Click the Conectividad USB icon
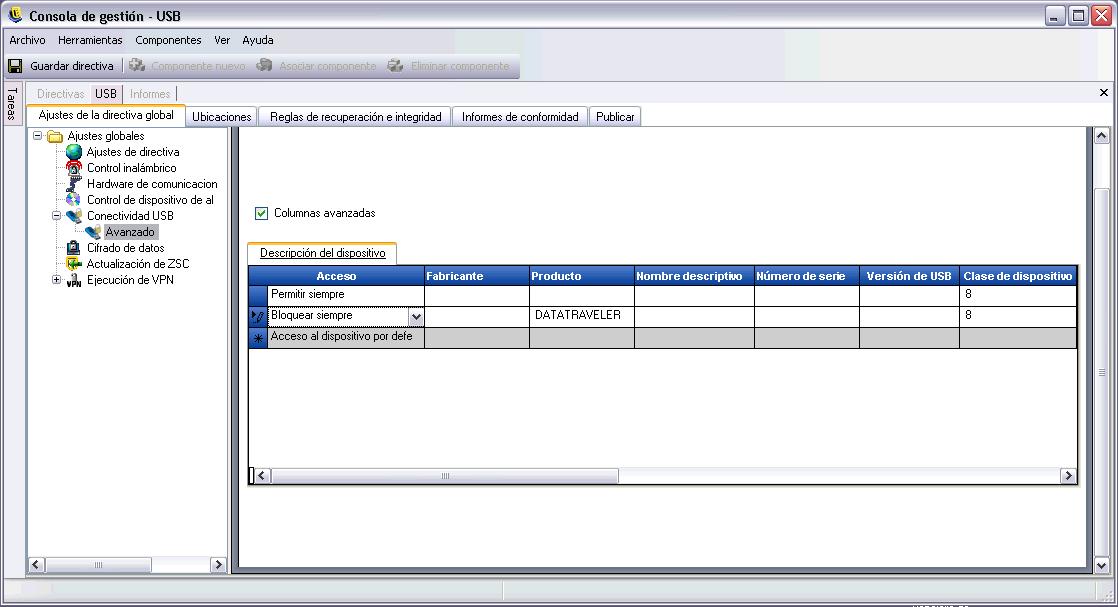This screenshot has width=1118, height=607. pos(73,216)
